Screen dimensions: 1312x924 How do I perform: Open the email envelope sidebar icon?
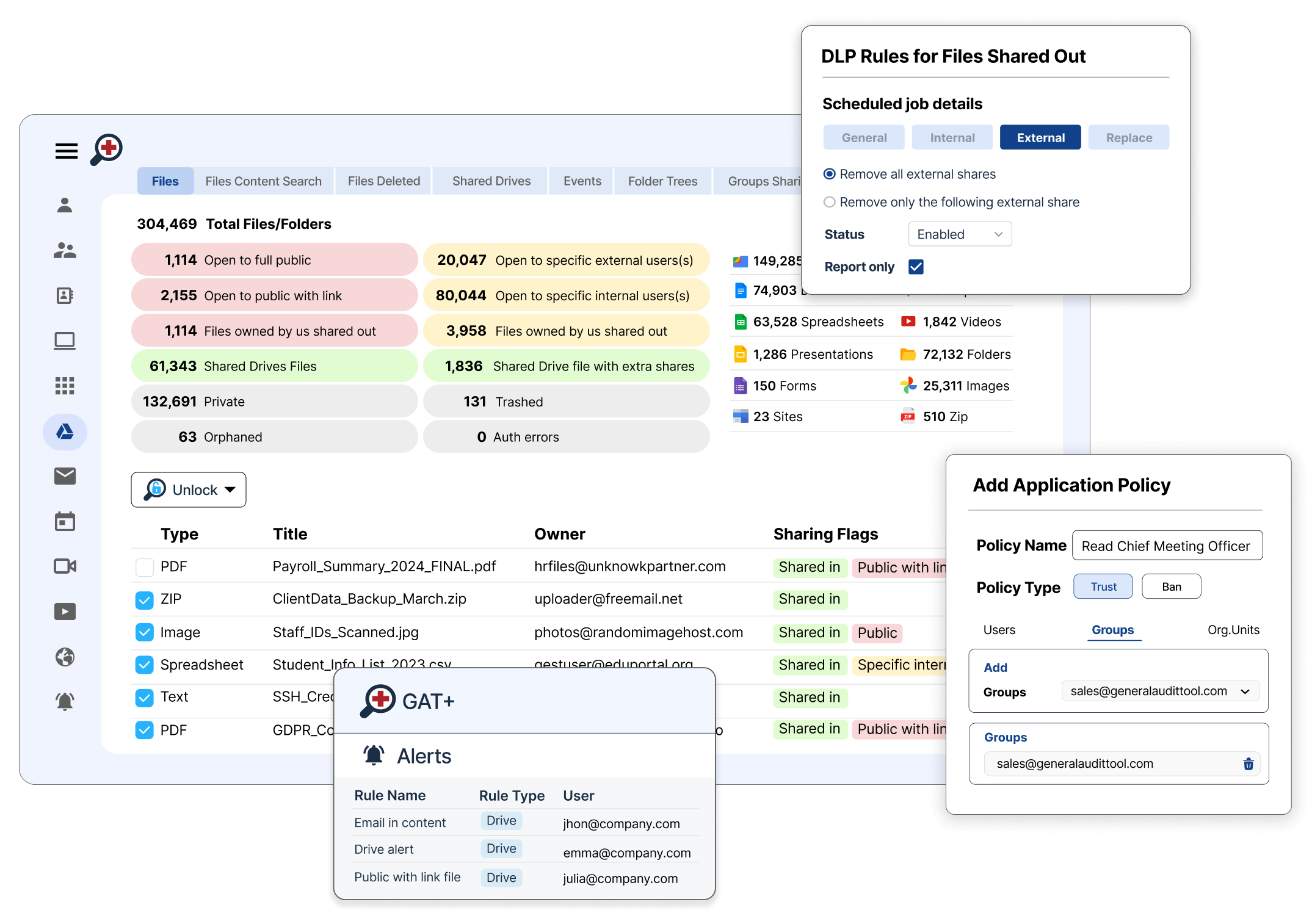point(65,476)
